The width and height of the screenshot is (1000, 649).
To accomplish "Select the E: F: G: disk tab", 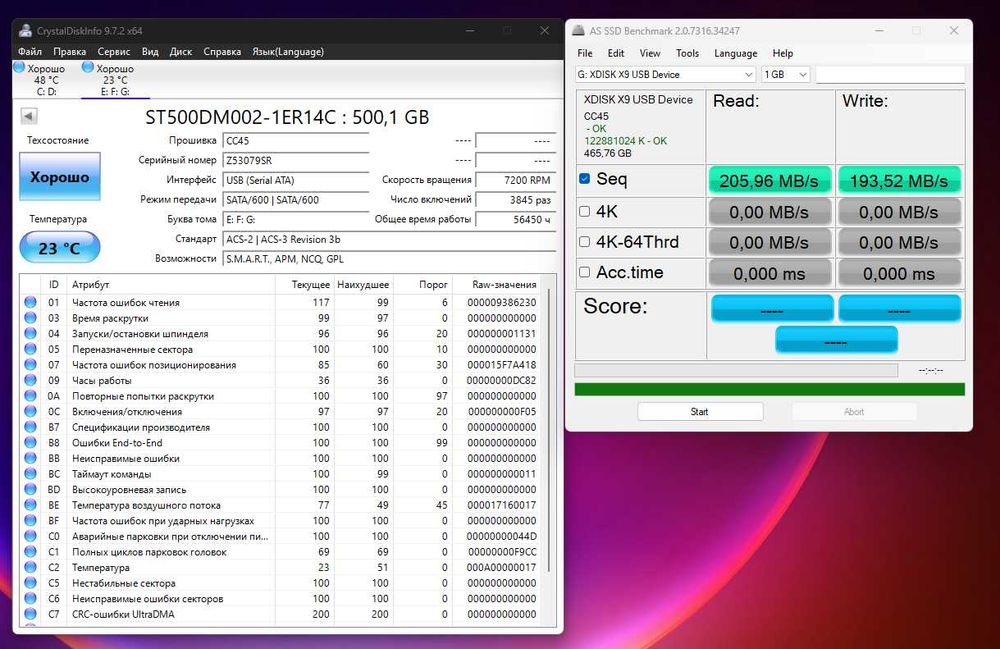I will (115, 80).
